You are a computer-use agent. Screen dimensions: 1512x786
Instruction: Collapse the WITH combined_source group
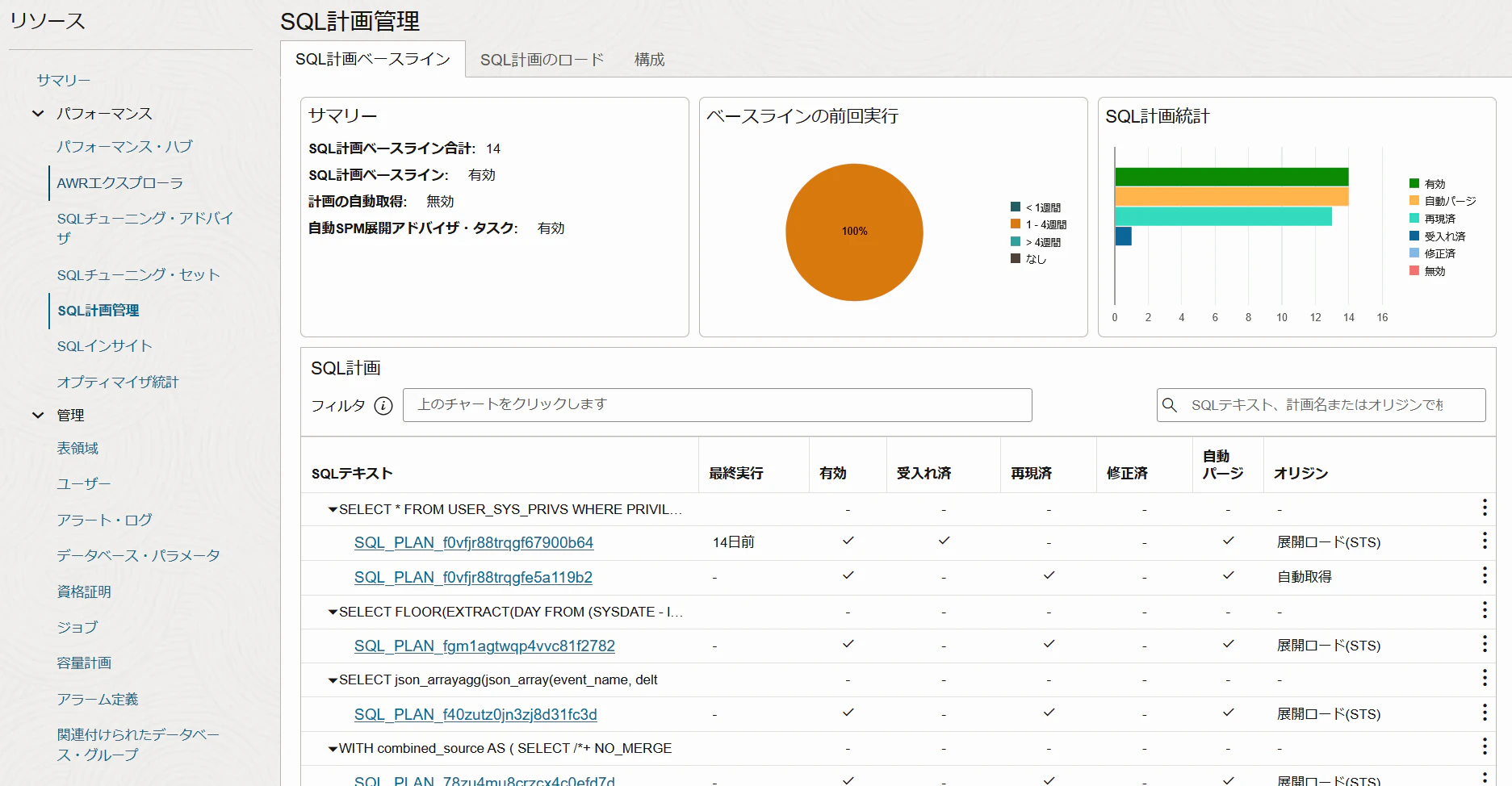333,749
